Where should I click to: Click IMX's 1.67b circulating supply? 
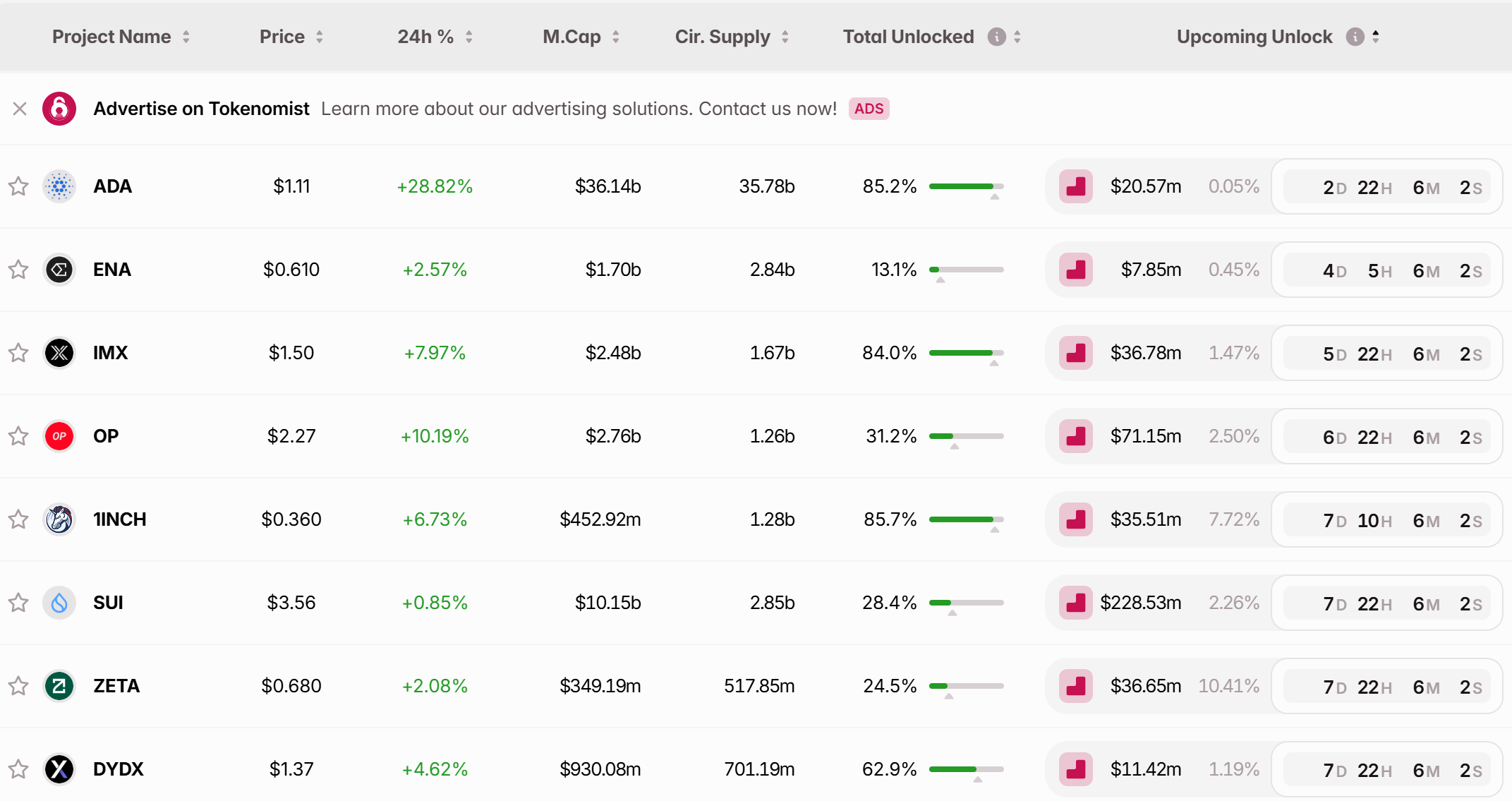tap(772, 353)
